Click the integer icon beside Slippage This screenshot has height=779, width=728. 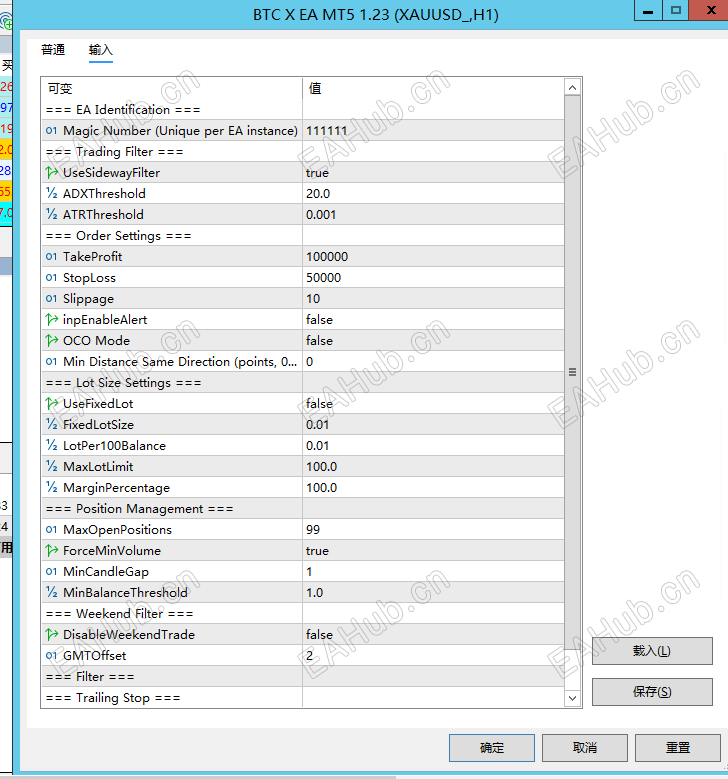coord(51,299)
